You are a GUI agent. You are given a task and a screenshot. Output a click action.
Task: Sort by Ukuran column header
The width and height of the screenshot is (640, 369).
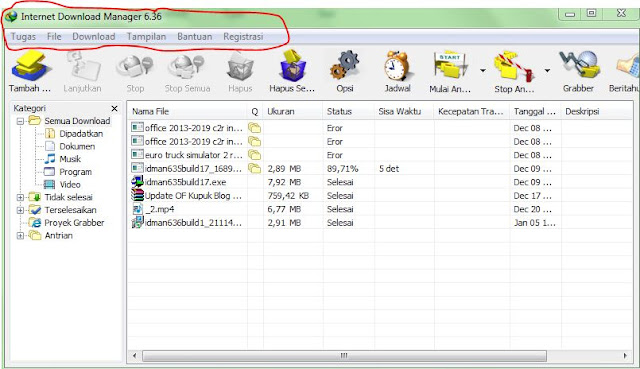pos(293,111)
